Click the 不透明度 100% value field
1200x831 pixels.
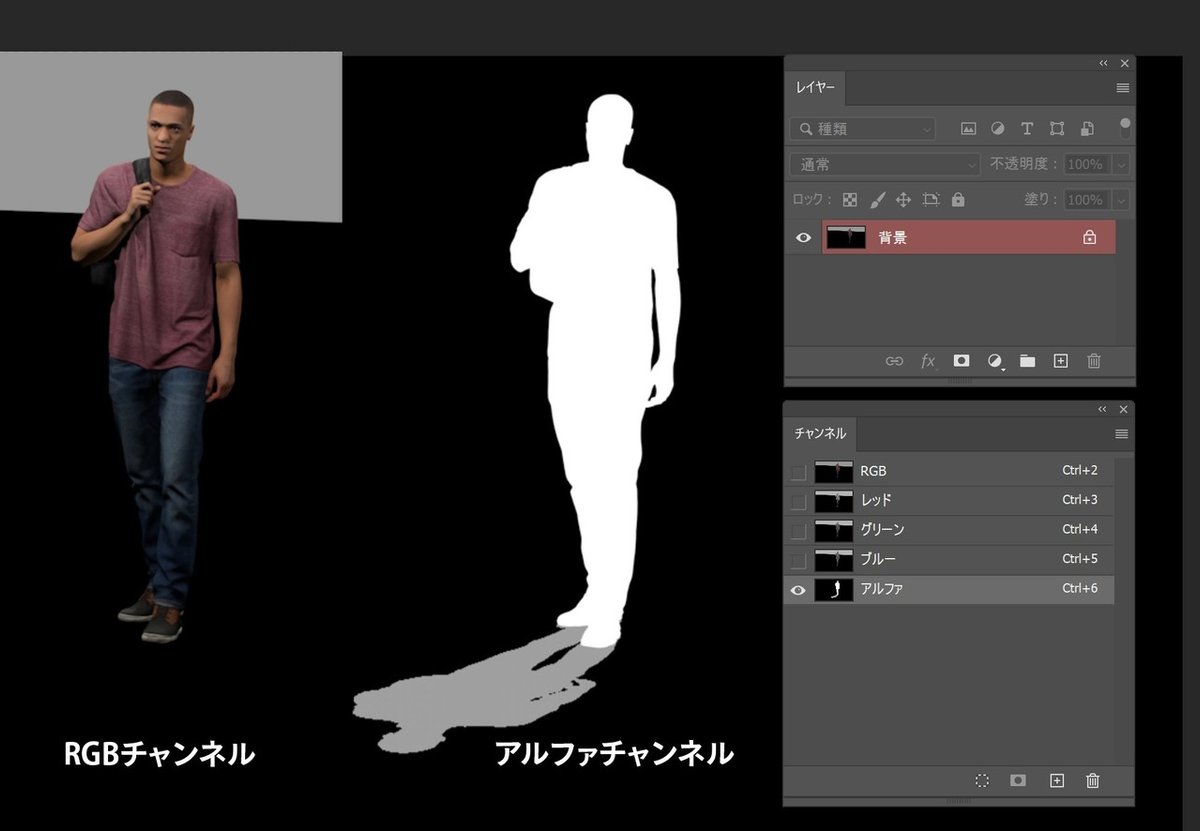point(1087,164)
